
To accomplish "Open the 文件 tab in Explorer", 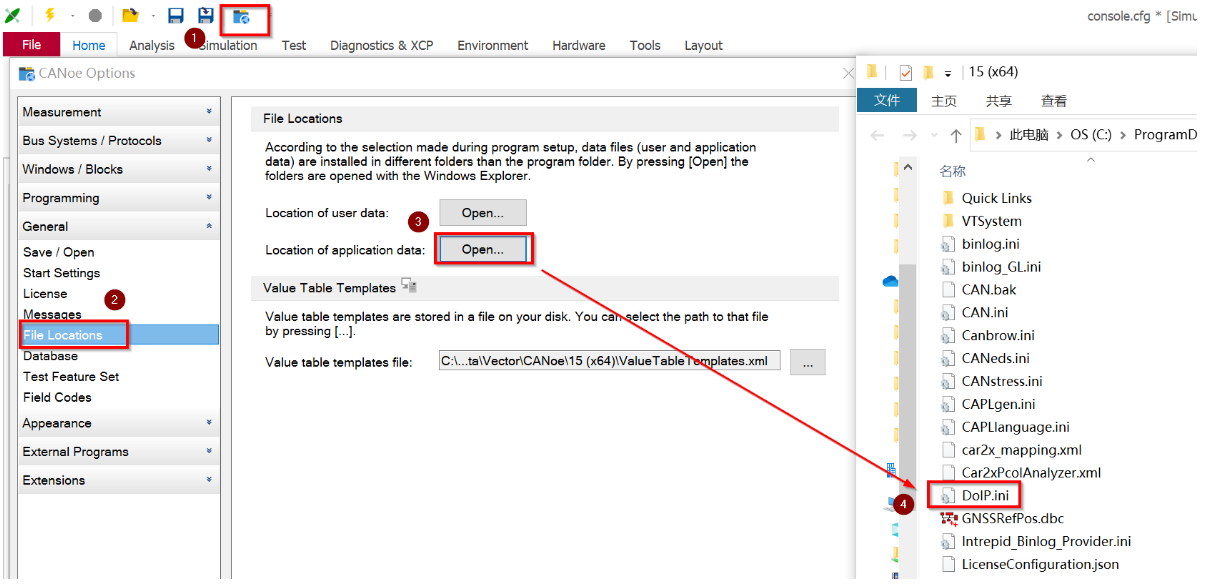I will point(887,101).
